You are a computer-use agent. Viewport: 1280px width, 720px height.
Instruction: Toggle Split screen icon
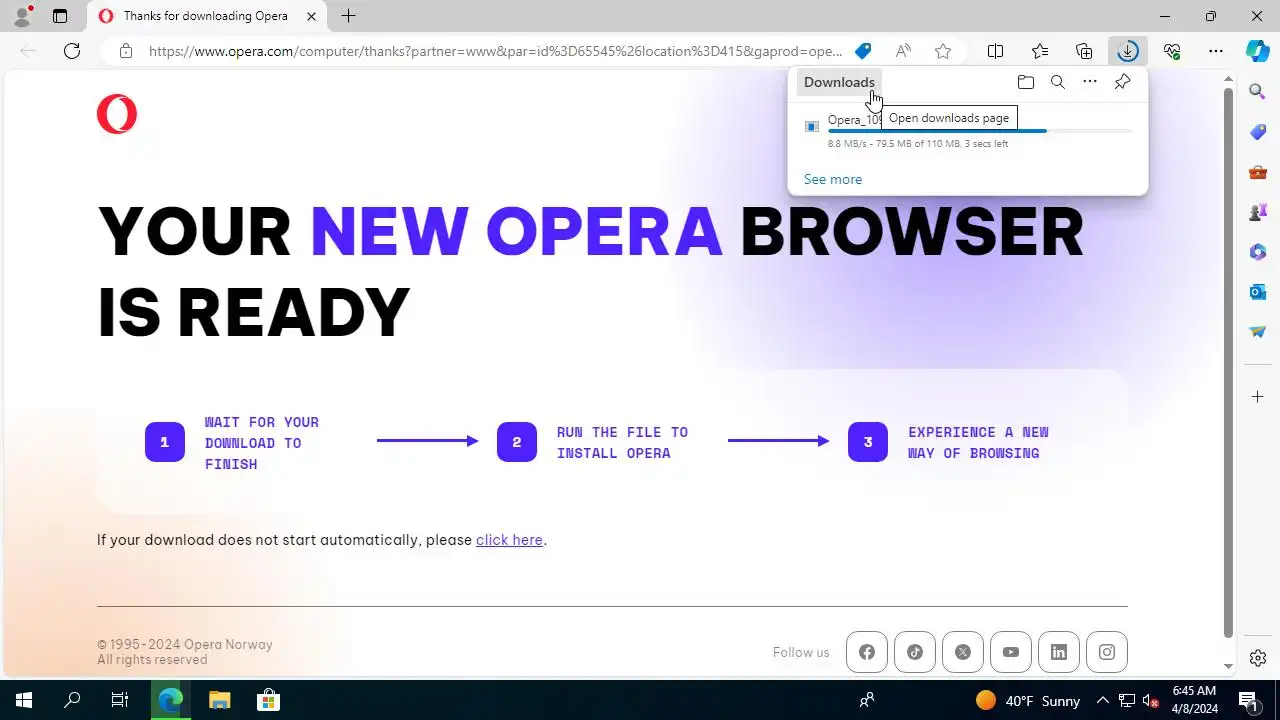(996, 51)
